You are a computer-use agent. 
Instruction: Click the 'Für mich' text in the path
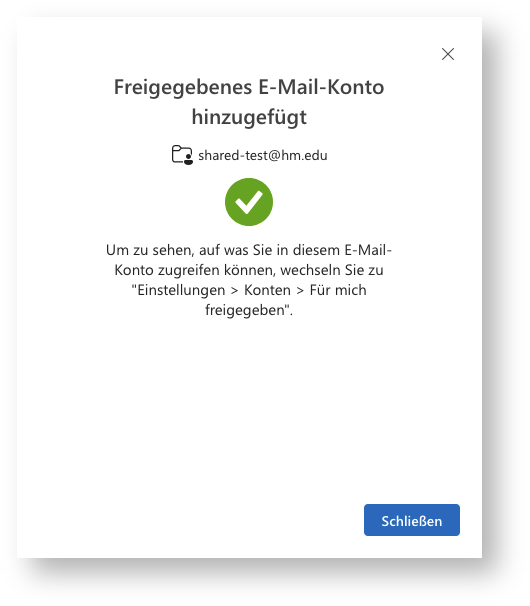(x=338, y=290)
